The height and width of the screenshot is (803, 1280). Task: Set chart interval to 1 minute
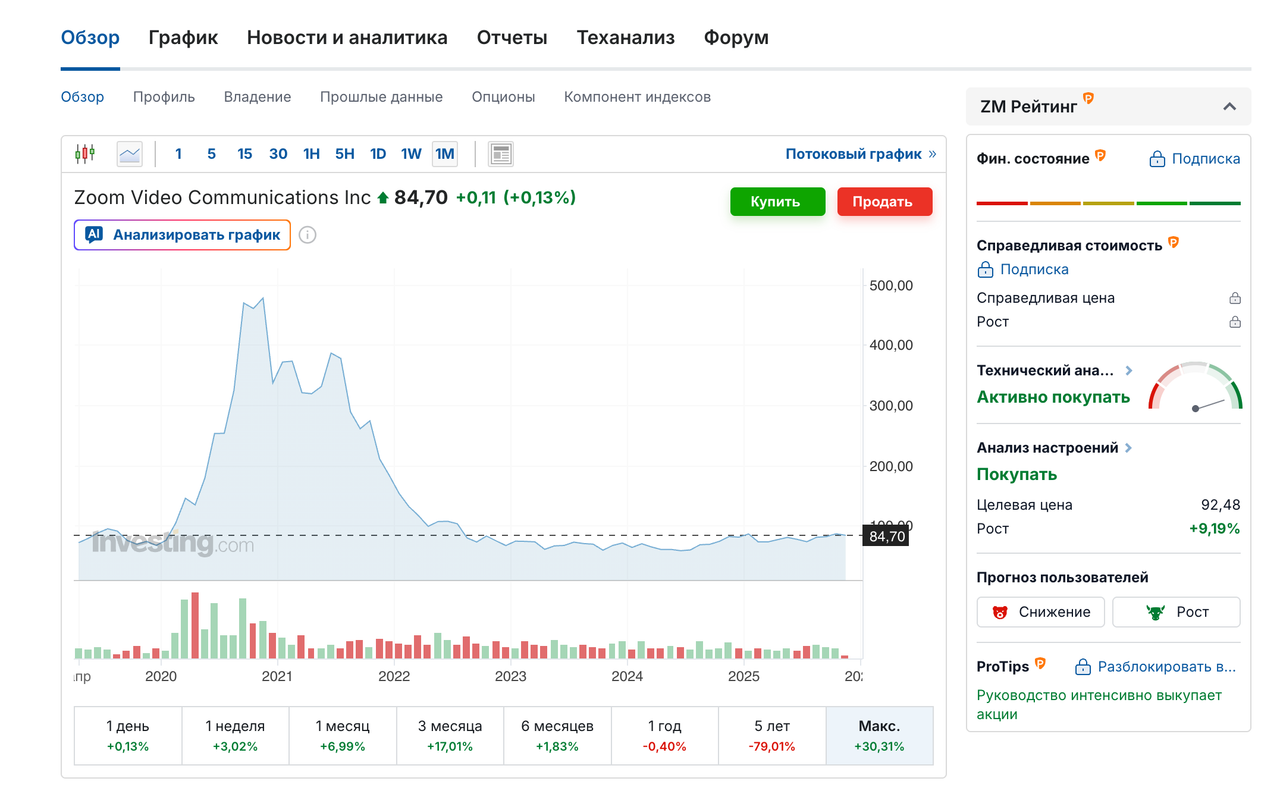pyautogui.click(x=179, y=154)
